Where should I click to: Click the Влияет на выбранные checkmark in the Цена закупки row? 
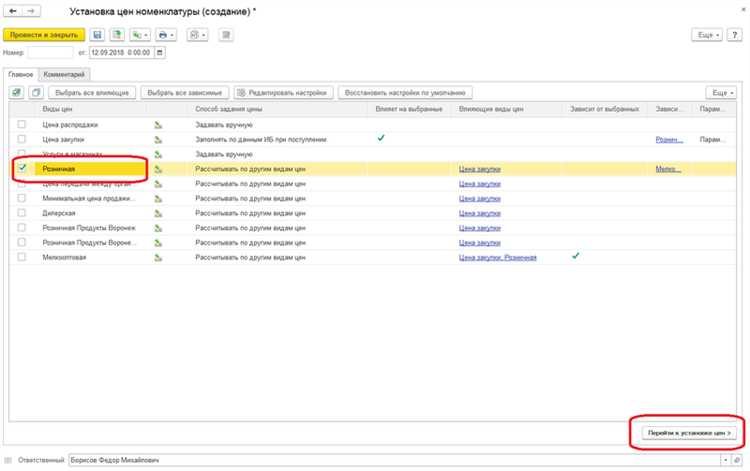[381, 138]
